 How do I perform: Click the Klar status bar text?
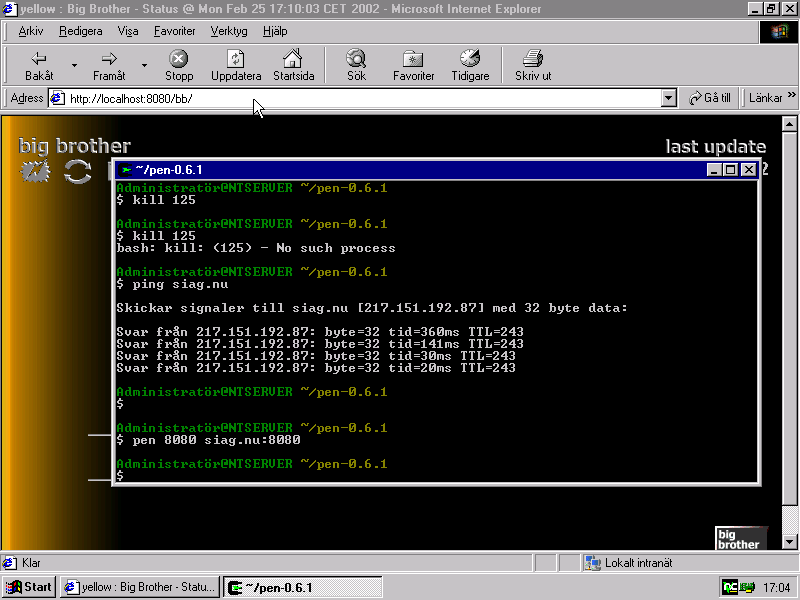(31, 563)
